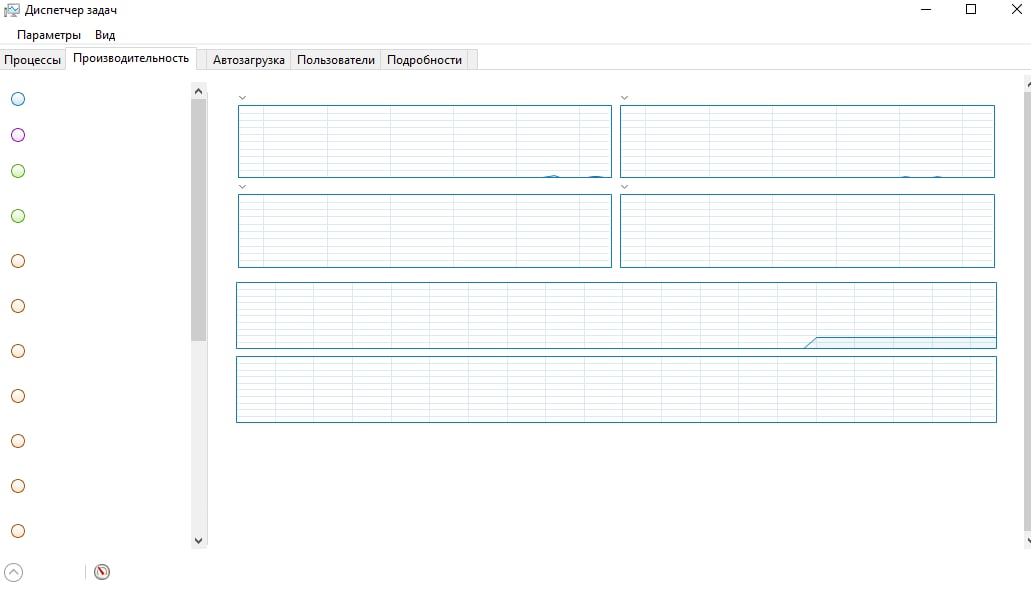This screenshot has width=1031, height=597.
Task: Click the top-right small usage graph
Action: click(x=807, y=141)
